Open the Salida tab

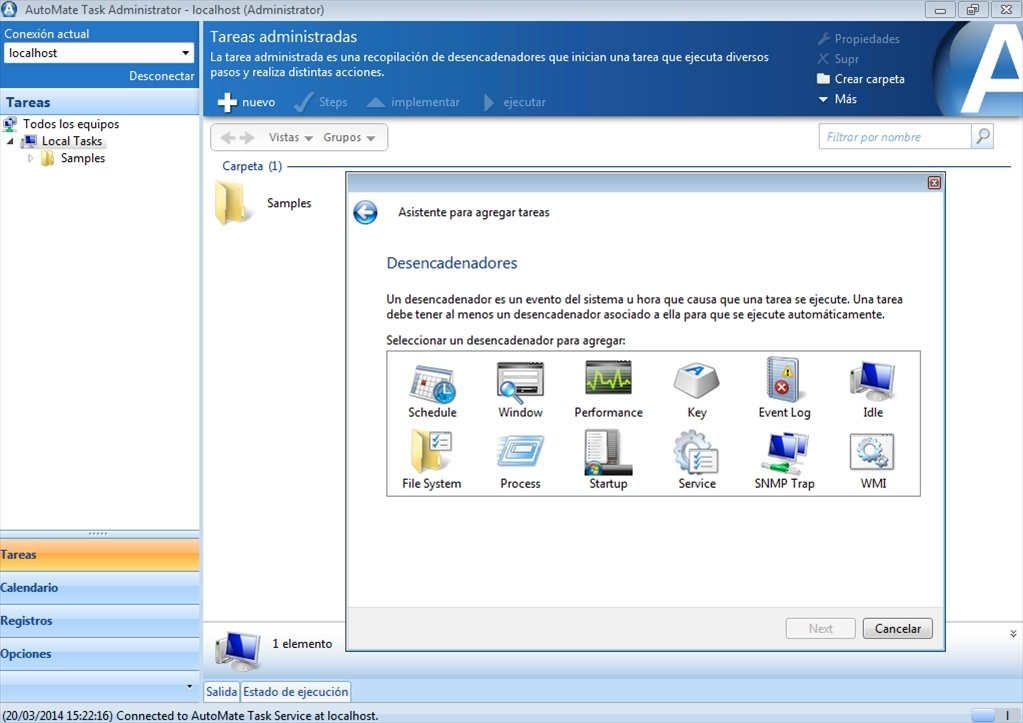(x=222, y=692)
